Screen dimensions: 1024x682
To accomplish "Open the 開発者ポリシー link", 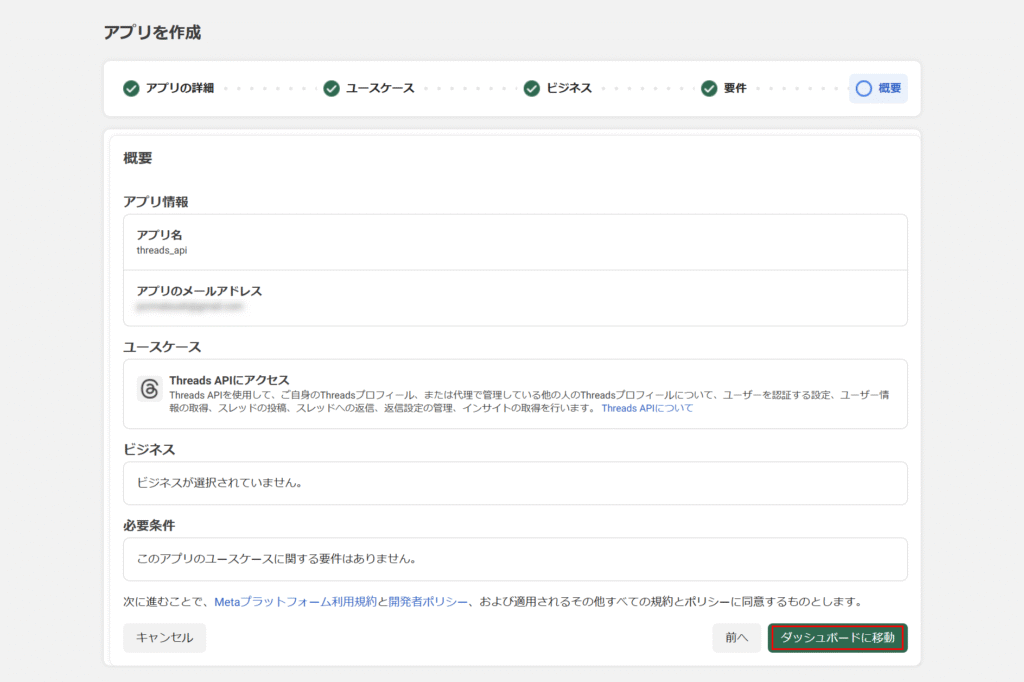I will 428,602.
